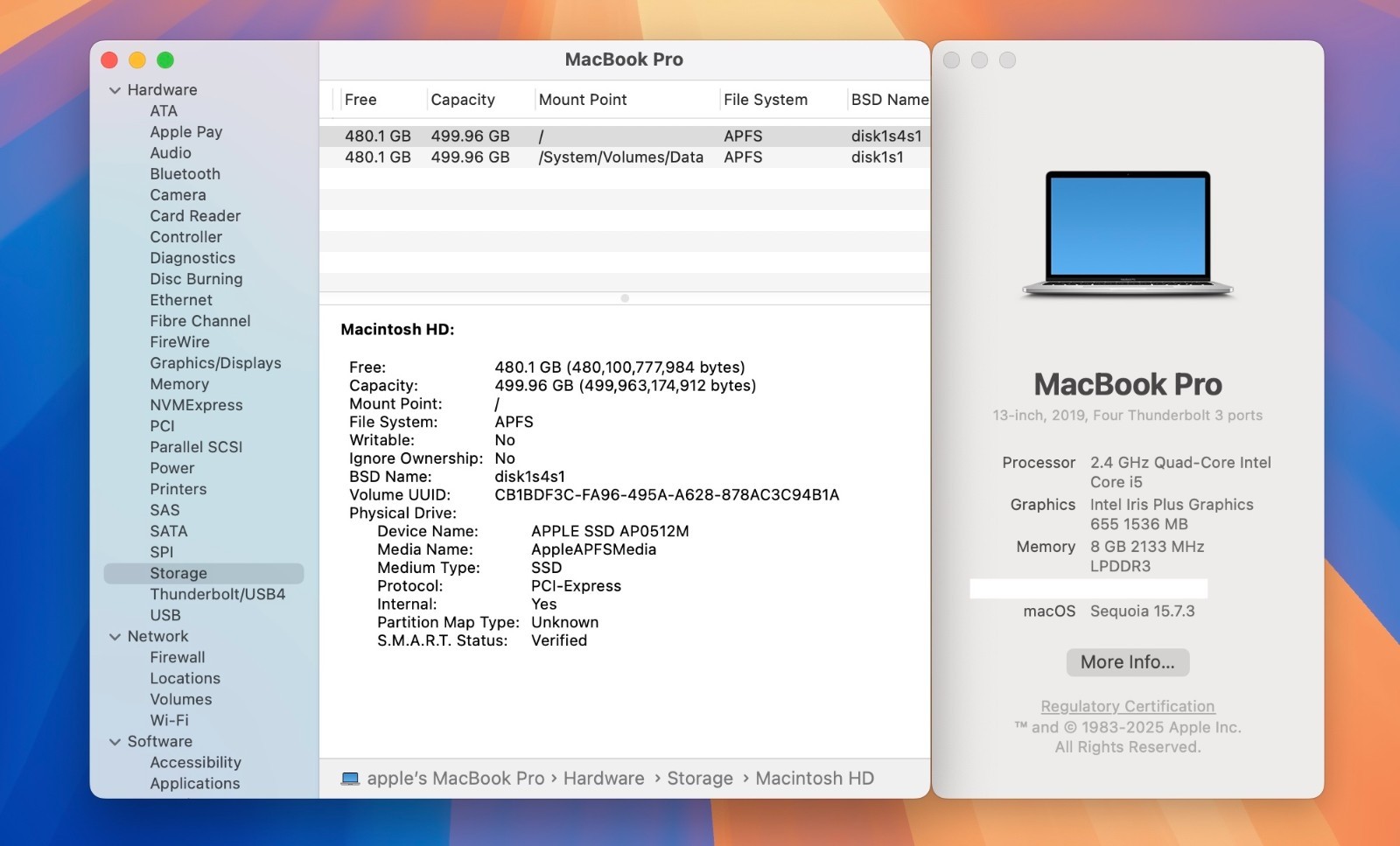Open the Regulatory Certification link

point(1127,706)
